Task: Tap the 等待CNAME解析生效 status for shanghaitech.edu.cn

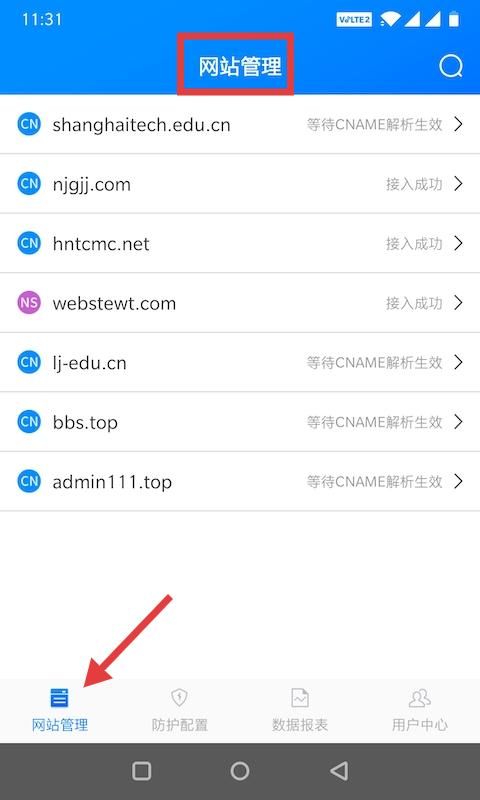Action: pyautogui.click(x=374, y=124)
